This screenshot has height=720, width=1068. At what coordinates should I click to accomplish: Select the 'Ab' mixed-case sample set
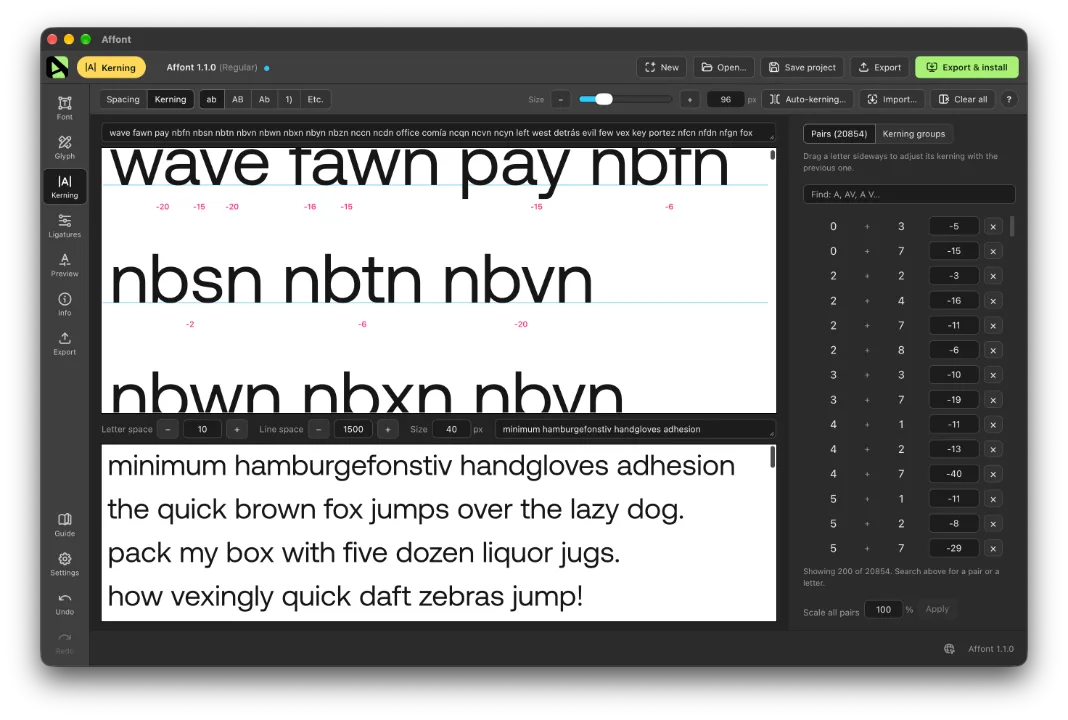tap(264, 99)
